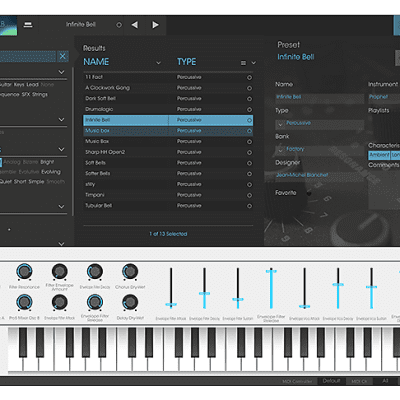Mark Drumologic row's circle
This screenshot has width=400, height=400.
[x=249, y=109]
